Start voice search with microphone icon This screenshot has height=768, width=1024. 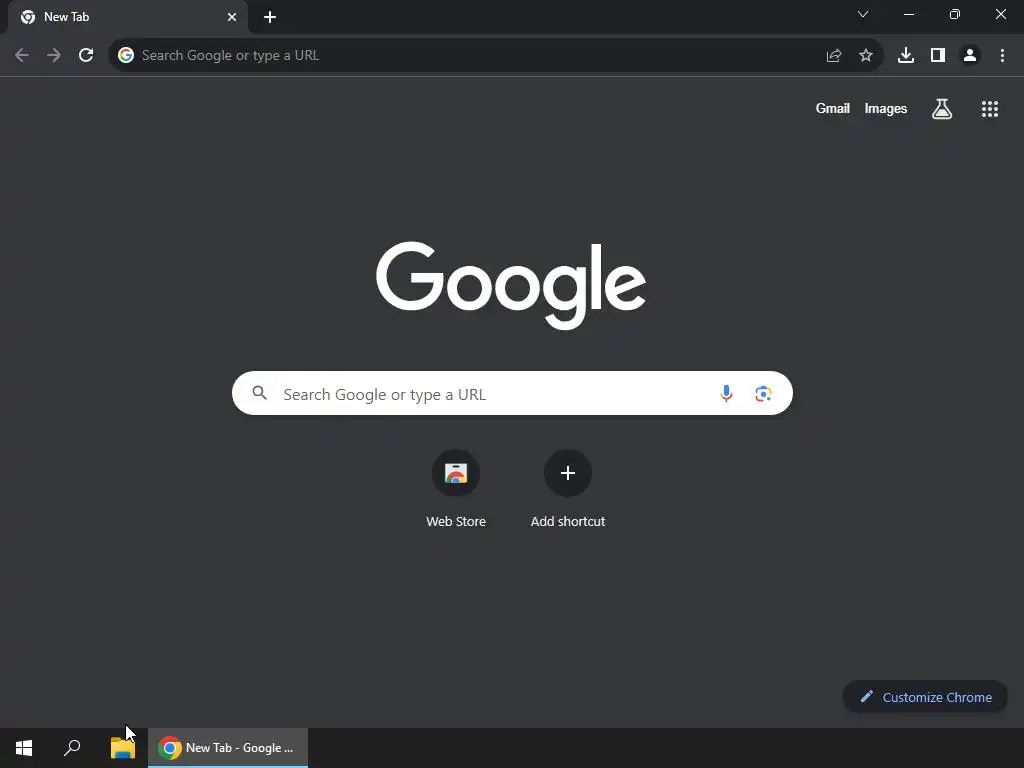tap(726, 393)
